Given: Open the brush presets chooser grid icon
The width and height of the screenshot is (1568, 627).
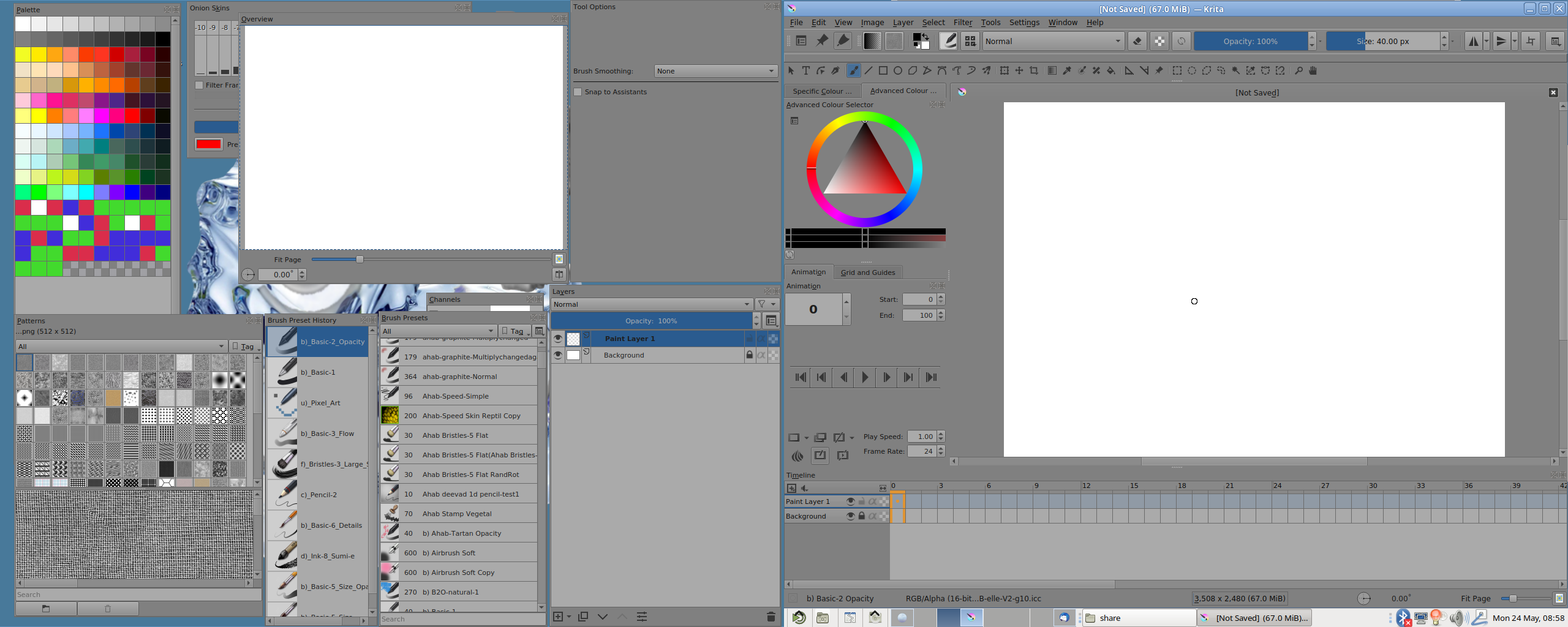Looking at the screenshot, I should click(970, 41).
